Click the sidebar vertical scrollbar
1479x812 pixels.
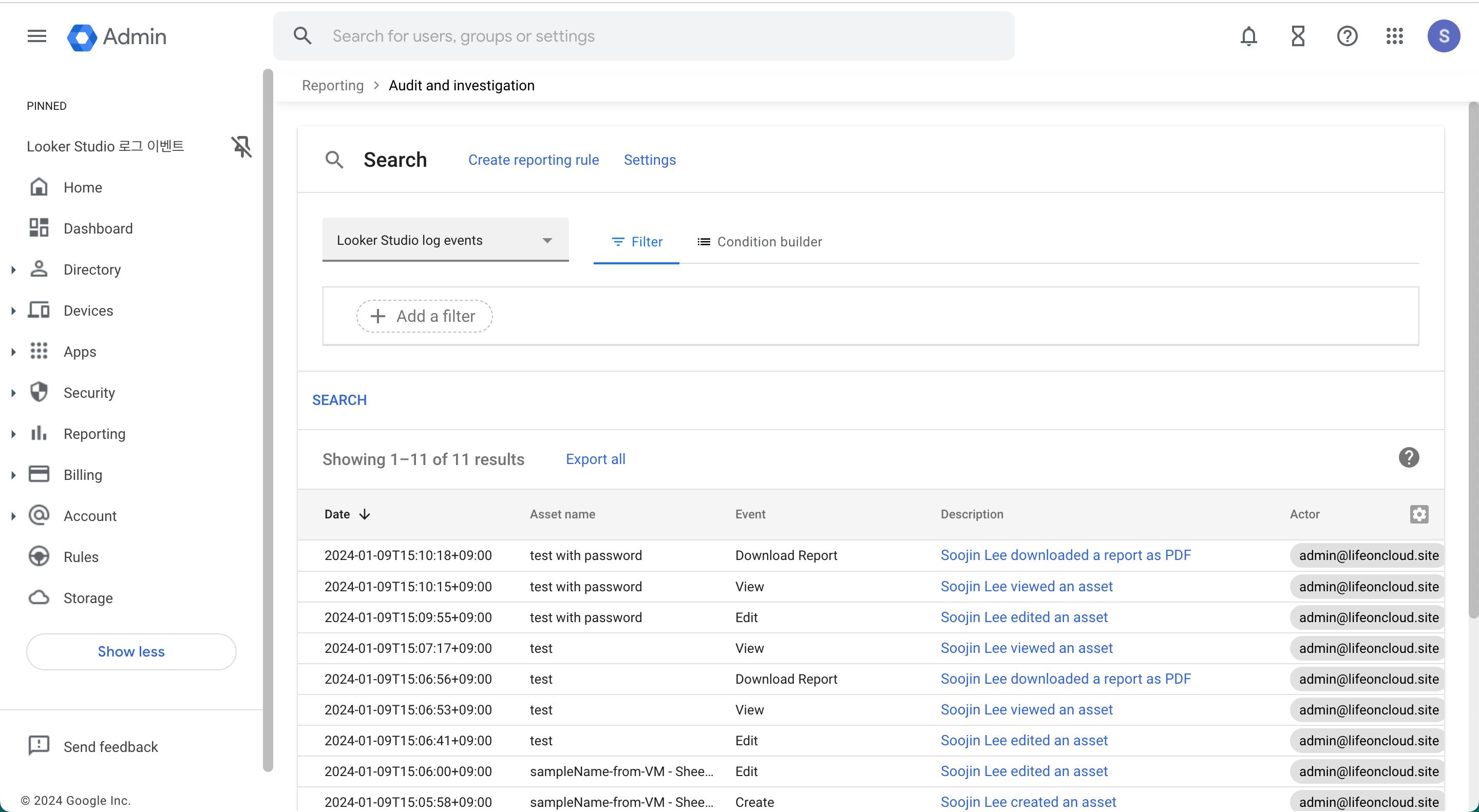click(x=268, y=419)
